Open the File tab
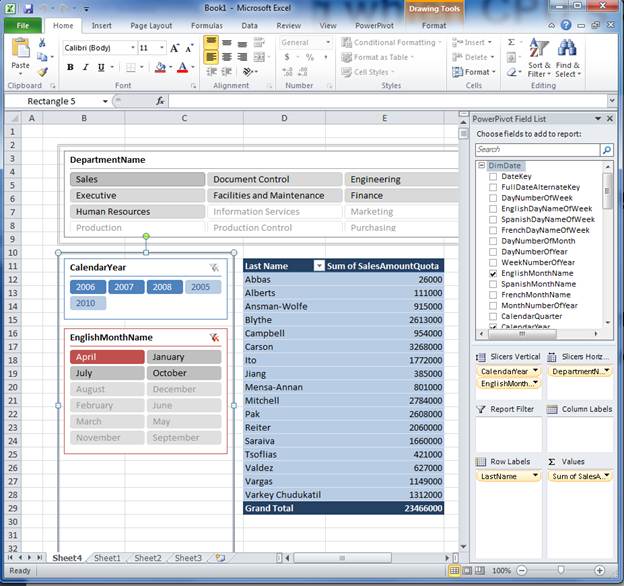Screen dimensions: 624x586 click(x=23, y=25)
